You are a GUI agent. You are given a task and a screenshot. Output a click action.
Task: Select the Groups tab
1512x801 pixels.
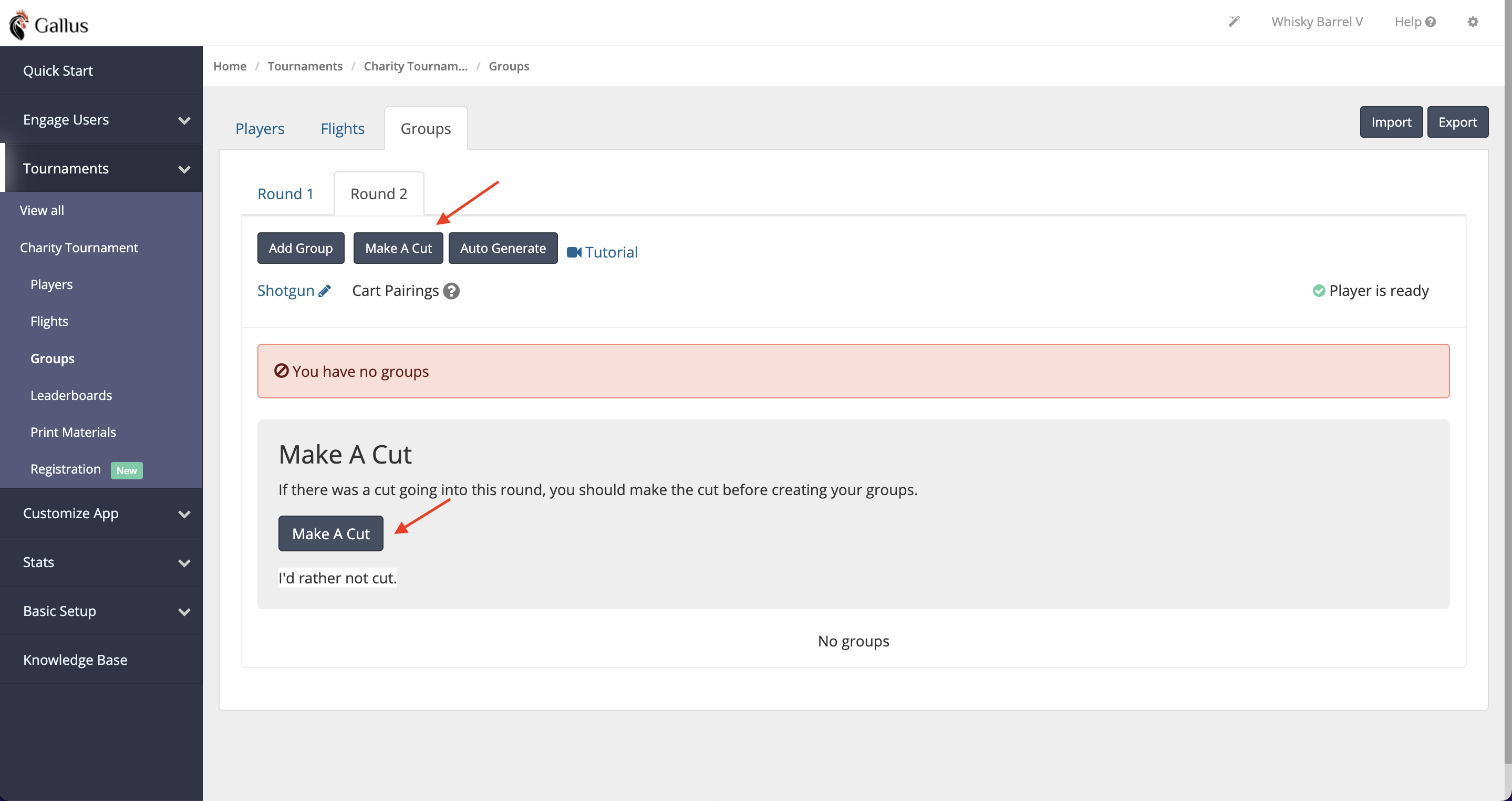[x=426, y=128]
